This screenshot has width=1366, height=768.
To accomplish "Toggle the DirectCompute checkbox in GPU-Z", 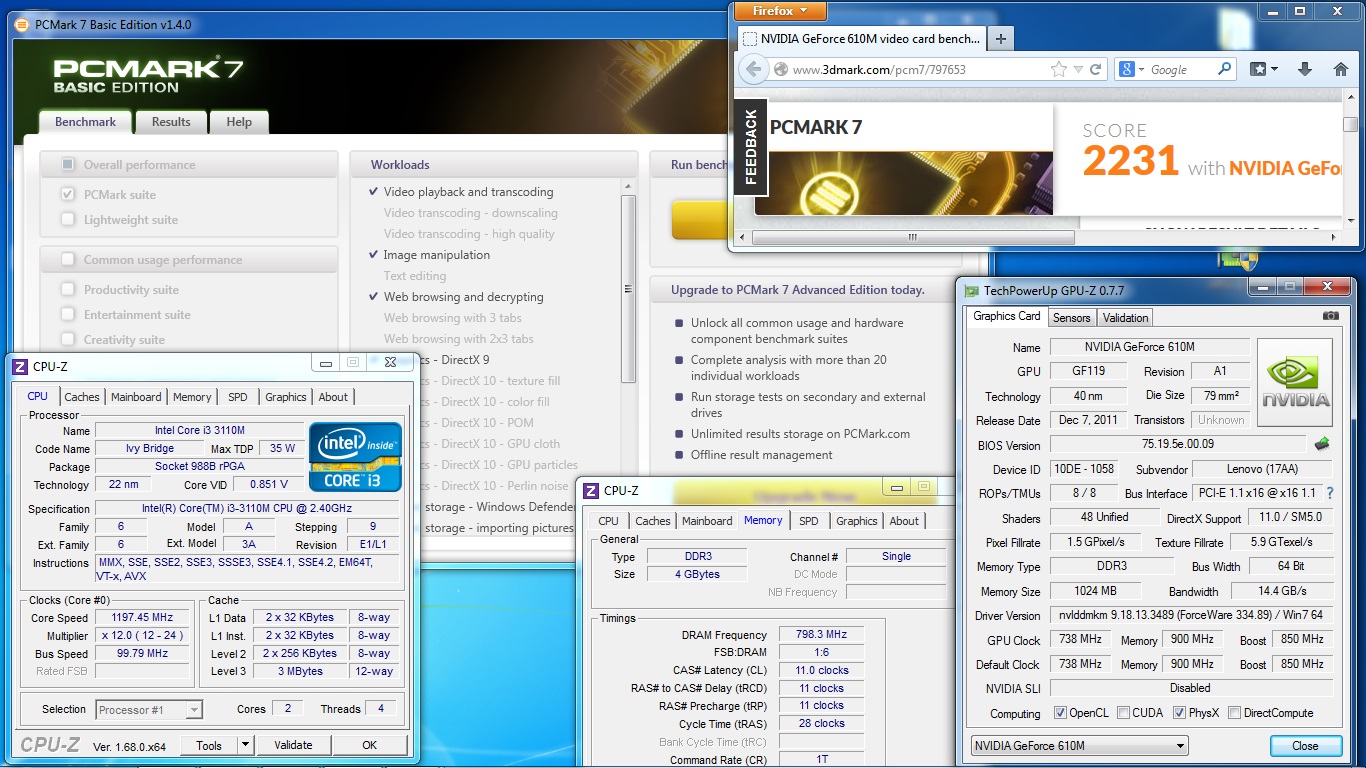I will point(1234,713).
